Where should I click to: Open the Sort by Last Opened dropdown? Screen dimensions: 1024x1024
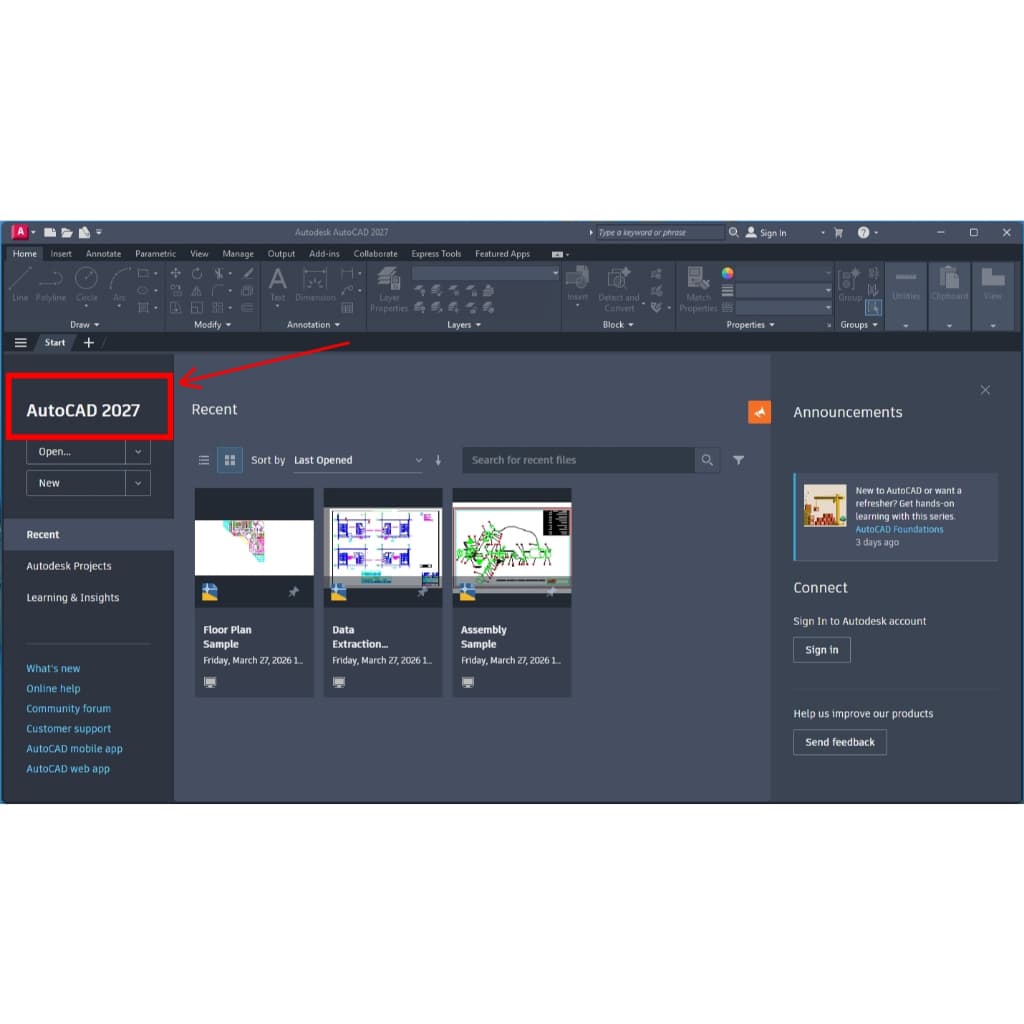[358, 460]
